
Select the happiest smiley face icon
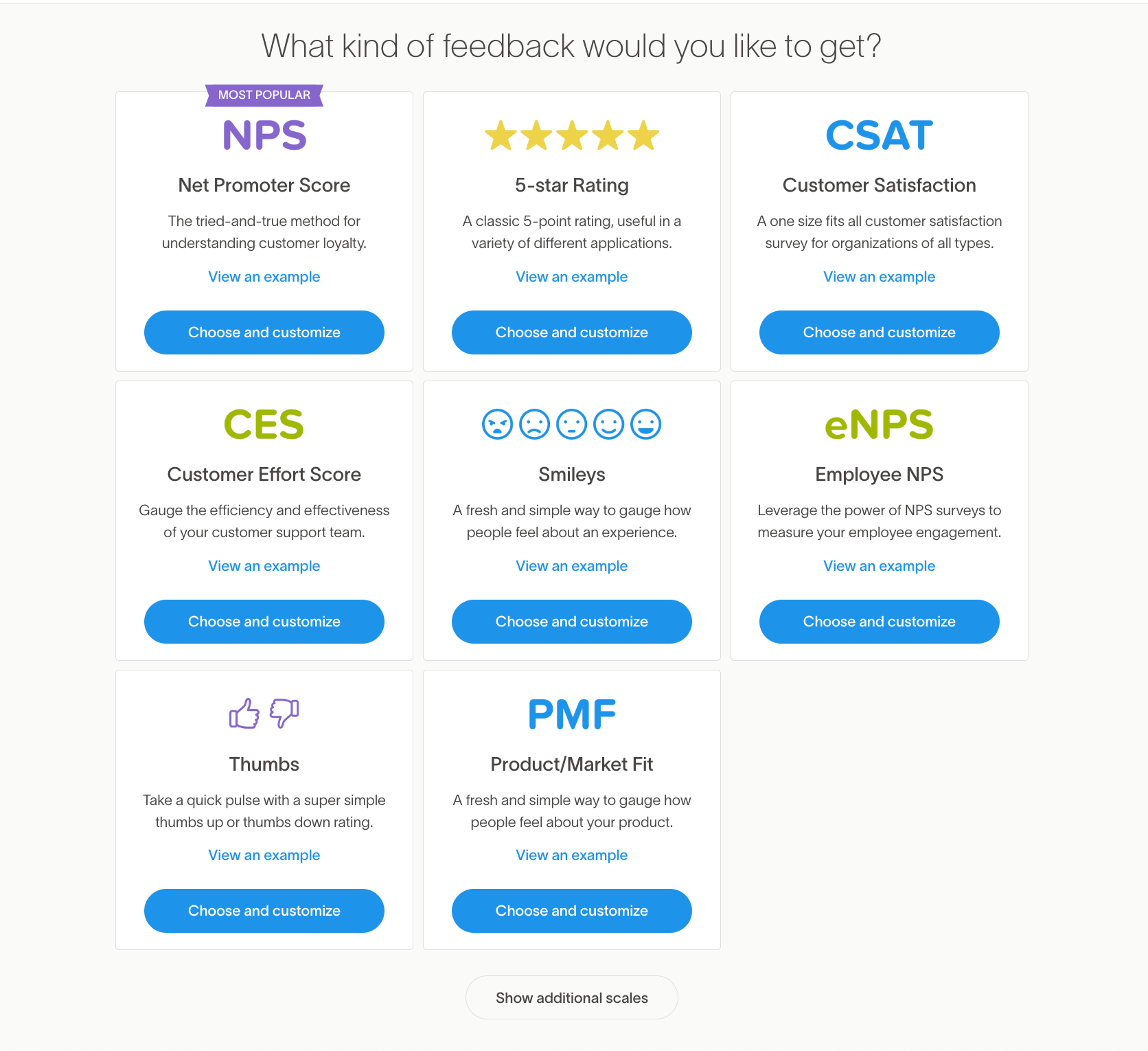pyautogui.click(x=646, y=425)
